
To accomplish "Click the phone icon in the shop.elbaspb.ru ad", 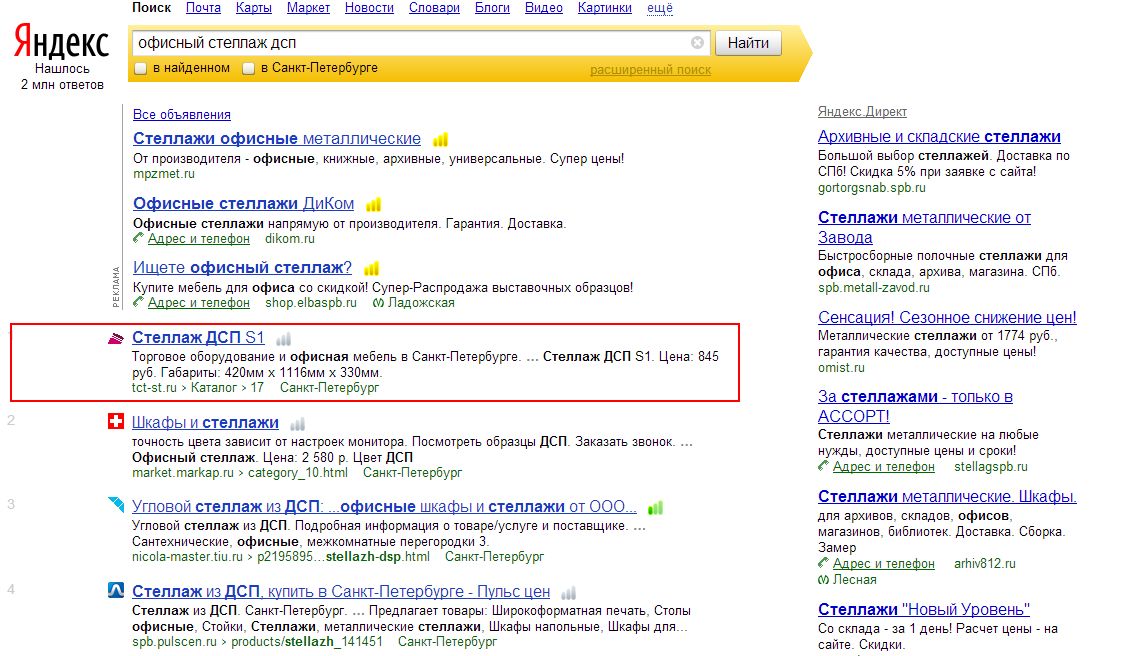I will (139, 302).
